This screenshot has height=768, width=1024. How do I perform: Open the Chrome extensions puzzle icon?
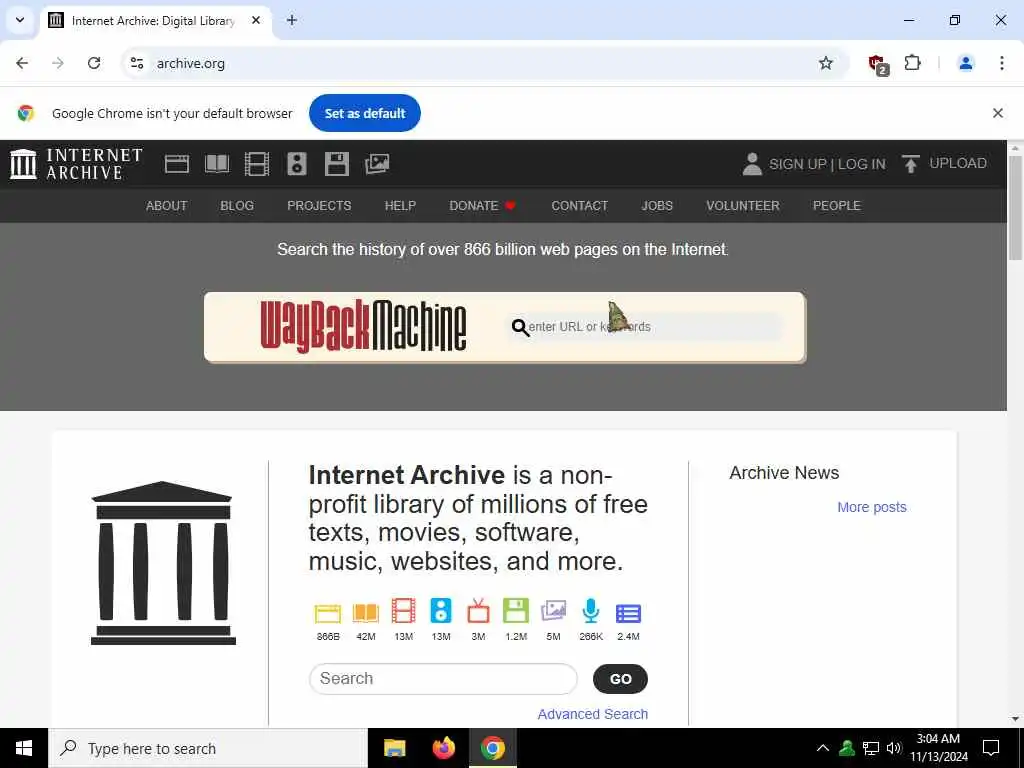912,63
